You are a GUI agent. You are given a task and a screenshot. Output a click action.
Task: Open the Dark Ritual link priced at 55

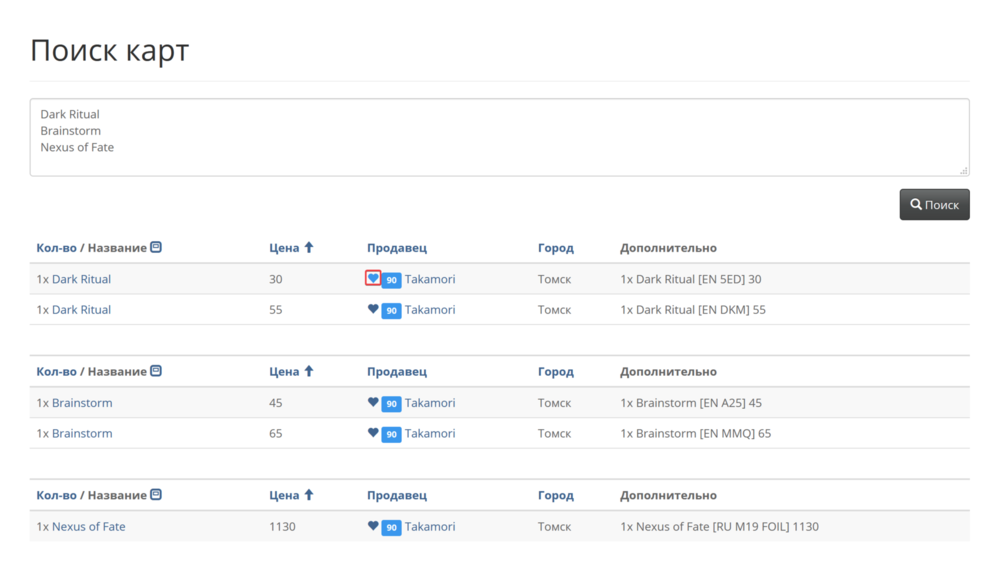click(x=81, y=310)
